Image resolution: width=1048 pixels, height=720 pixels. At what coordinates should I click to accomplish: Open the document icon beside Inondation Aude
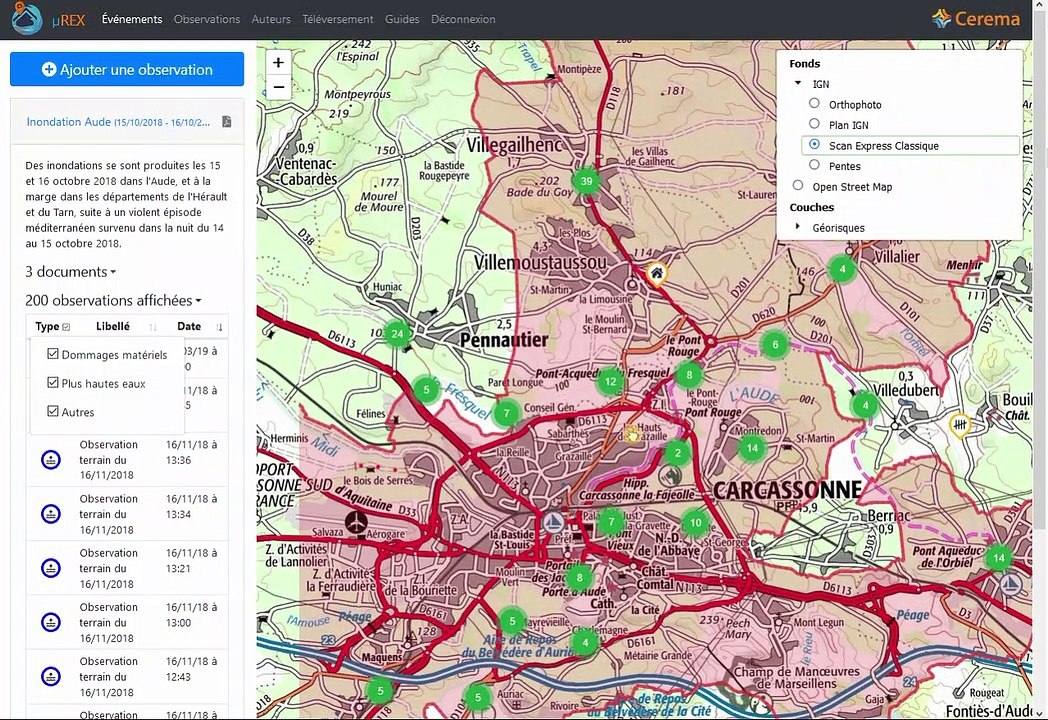tap(227, 122)
